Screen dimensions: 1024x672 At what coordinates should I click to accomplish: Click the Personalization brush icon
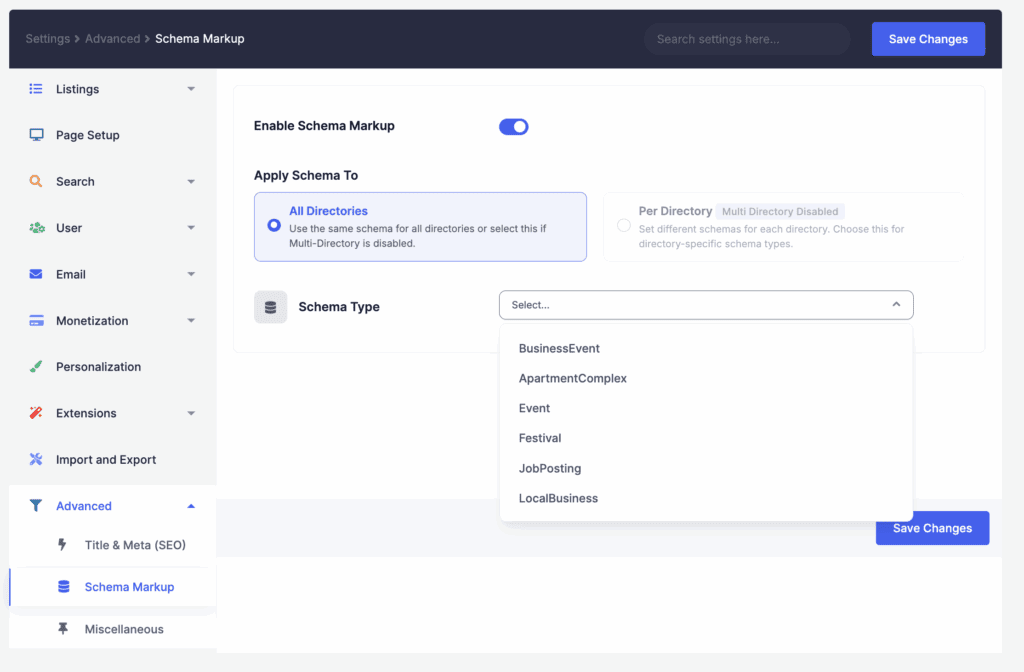(x=36, y=366)
